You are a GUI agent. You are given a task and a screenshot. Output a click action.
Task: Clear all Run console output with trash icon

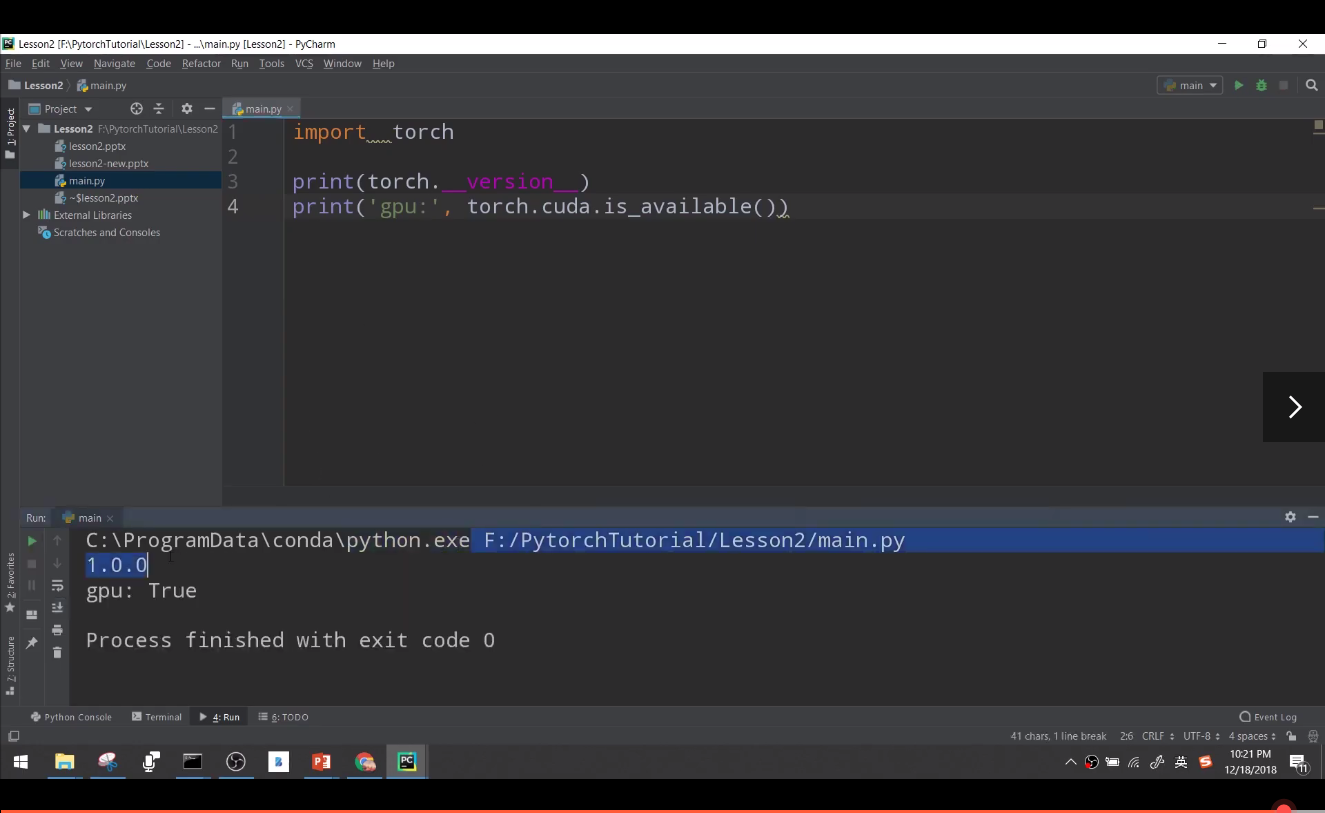[x=57, y=653]
